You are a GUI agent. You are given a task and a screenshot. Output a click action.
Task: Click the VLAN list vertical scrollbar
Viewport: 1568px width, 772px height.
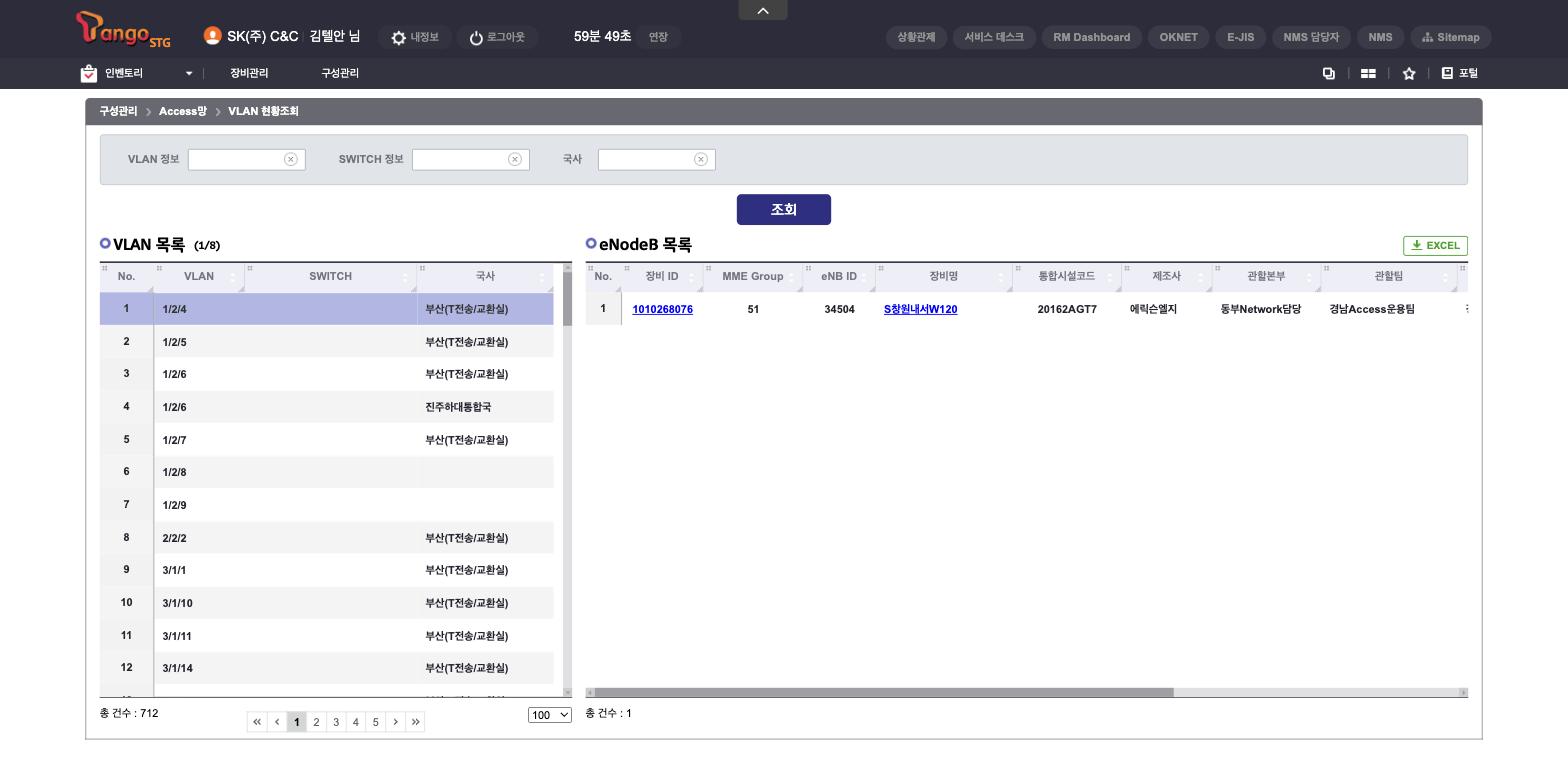click(567, 299)
